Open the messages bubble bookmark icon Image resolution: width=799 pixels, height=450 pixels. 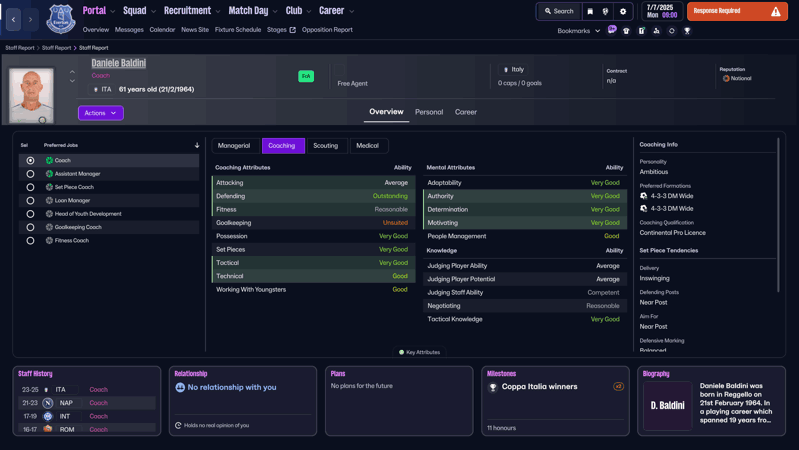click(611, 30)
